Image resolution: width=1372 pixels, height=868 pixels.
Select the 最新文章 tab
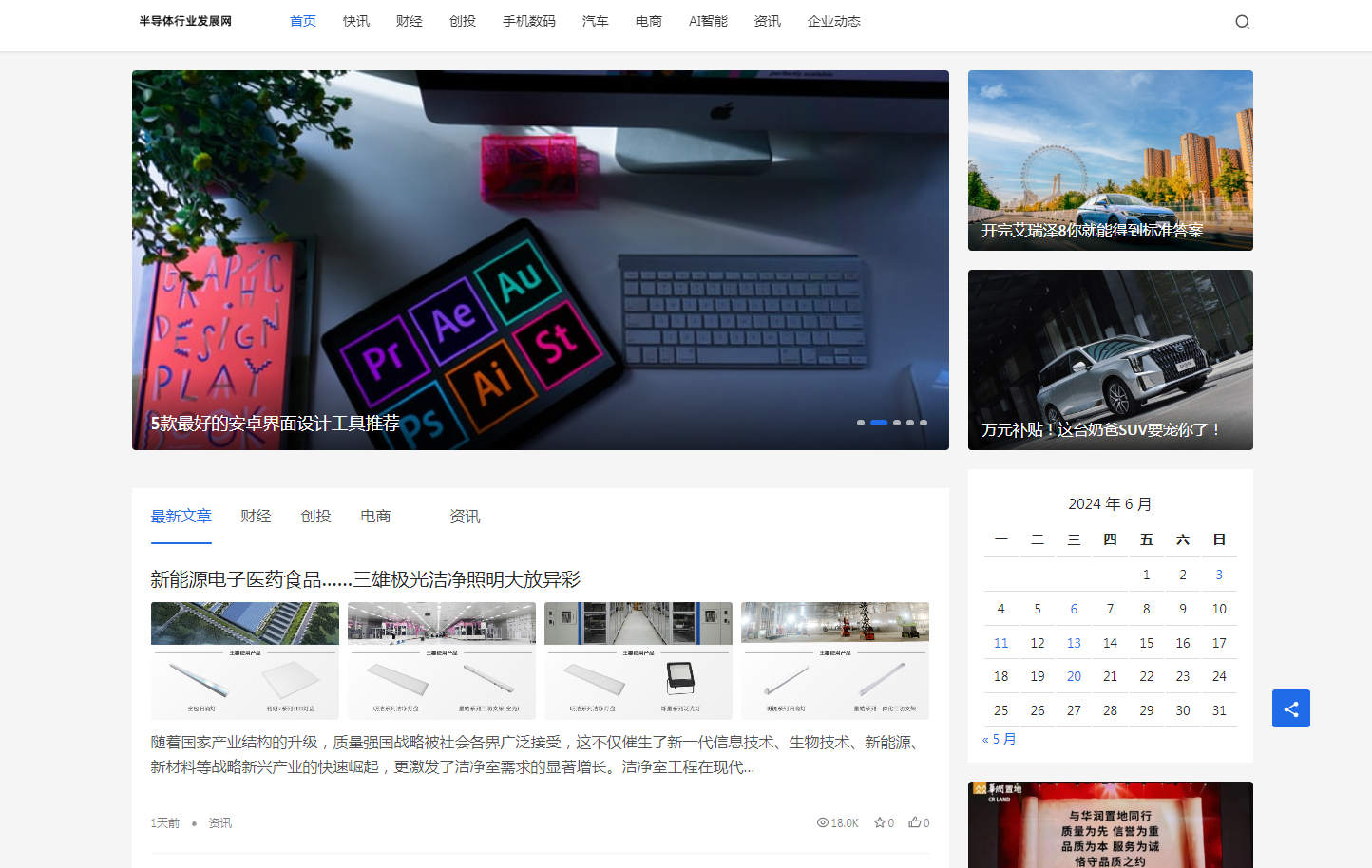point(181,516)
